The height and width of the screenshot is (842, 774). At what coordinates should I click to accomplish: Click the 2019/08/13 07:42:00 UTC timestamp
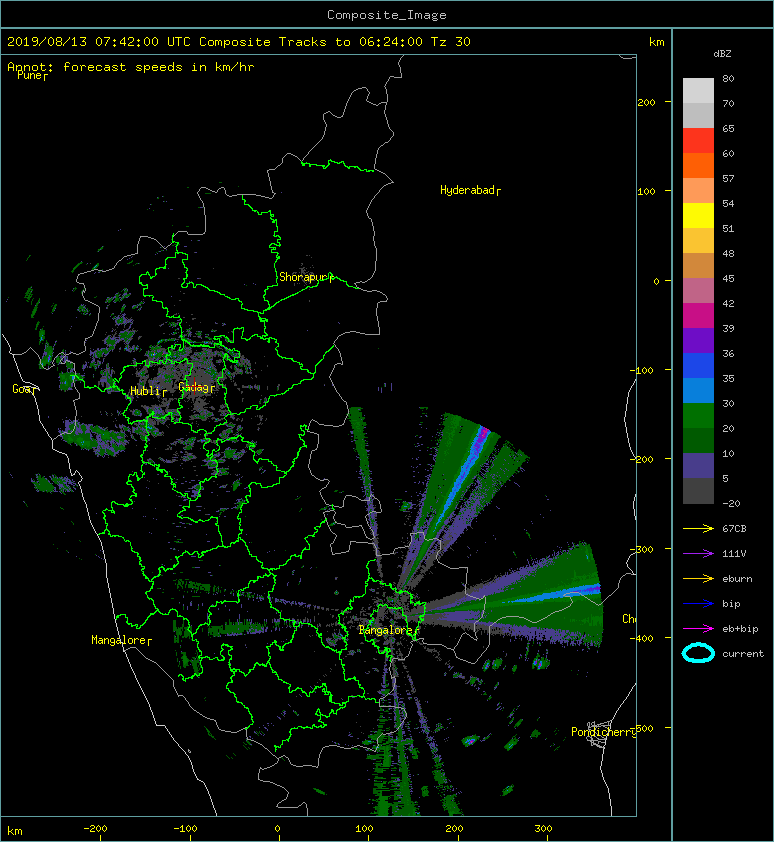(99, 42)
